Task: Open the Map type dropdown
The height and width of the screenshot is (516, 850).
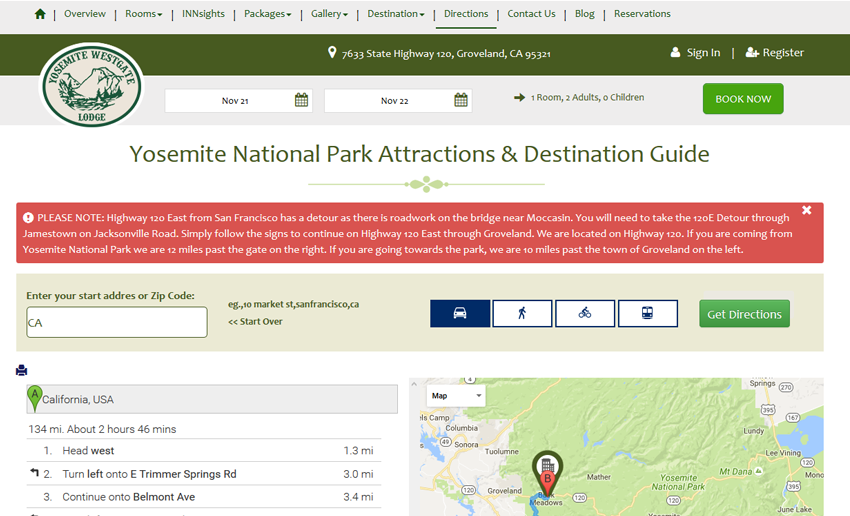Action: (456, 396)
